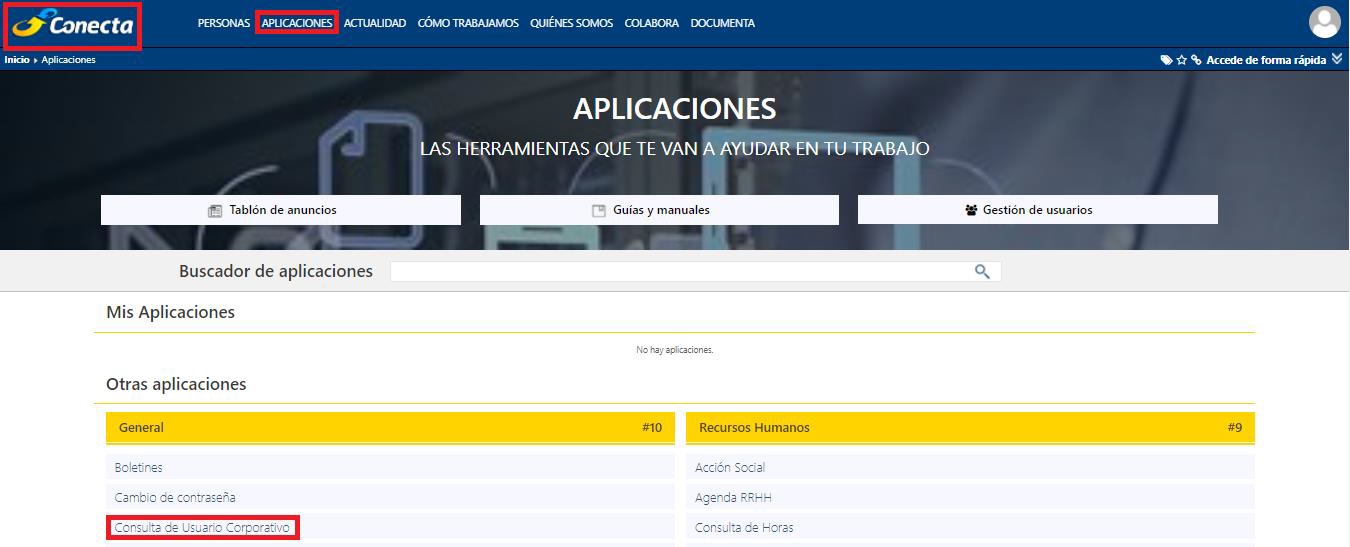The height and width of the screenshot is (547, 1350).
Task: Click the chain links icon
Action: 1196,60
